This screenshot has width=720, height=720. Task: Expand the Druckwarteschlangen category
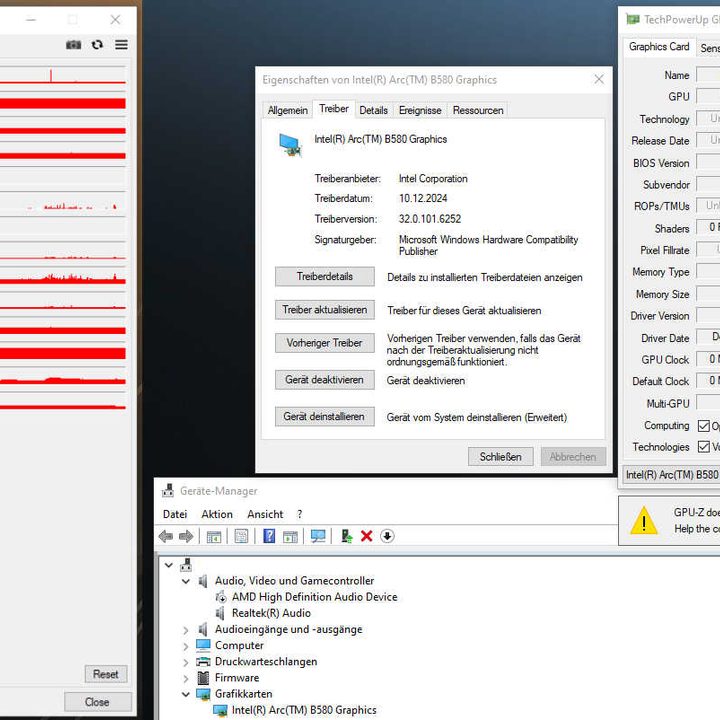[x=186, y=662]
